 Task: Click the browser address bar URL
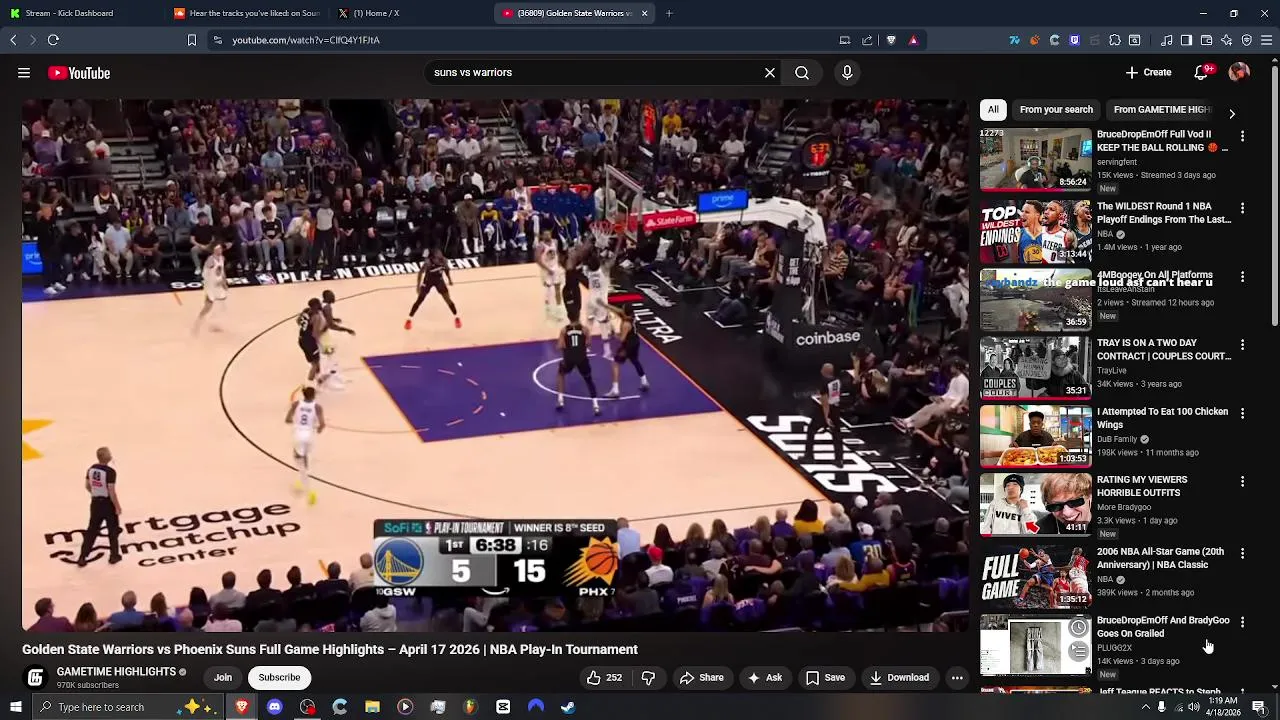pos(306,40)
